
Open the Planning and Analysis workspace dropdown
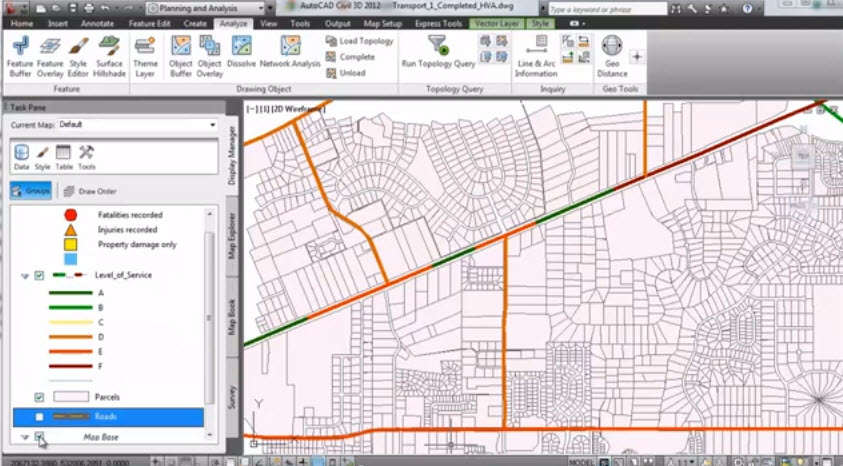point(205,8)
